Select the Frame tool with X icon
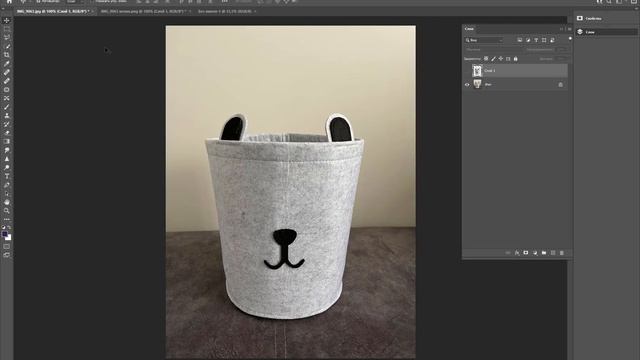640x360 pixels. [x=7, y=98]
